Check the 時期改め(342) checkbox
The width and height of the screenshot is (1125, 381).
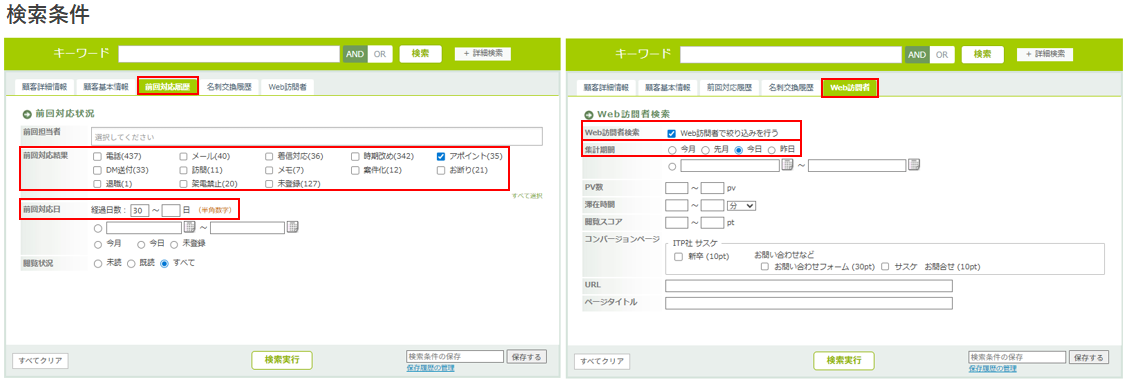pos(356,156)
